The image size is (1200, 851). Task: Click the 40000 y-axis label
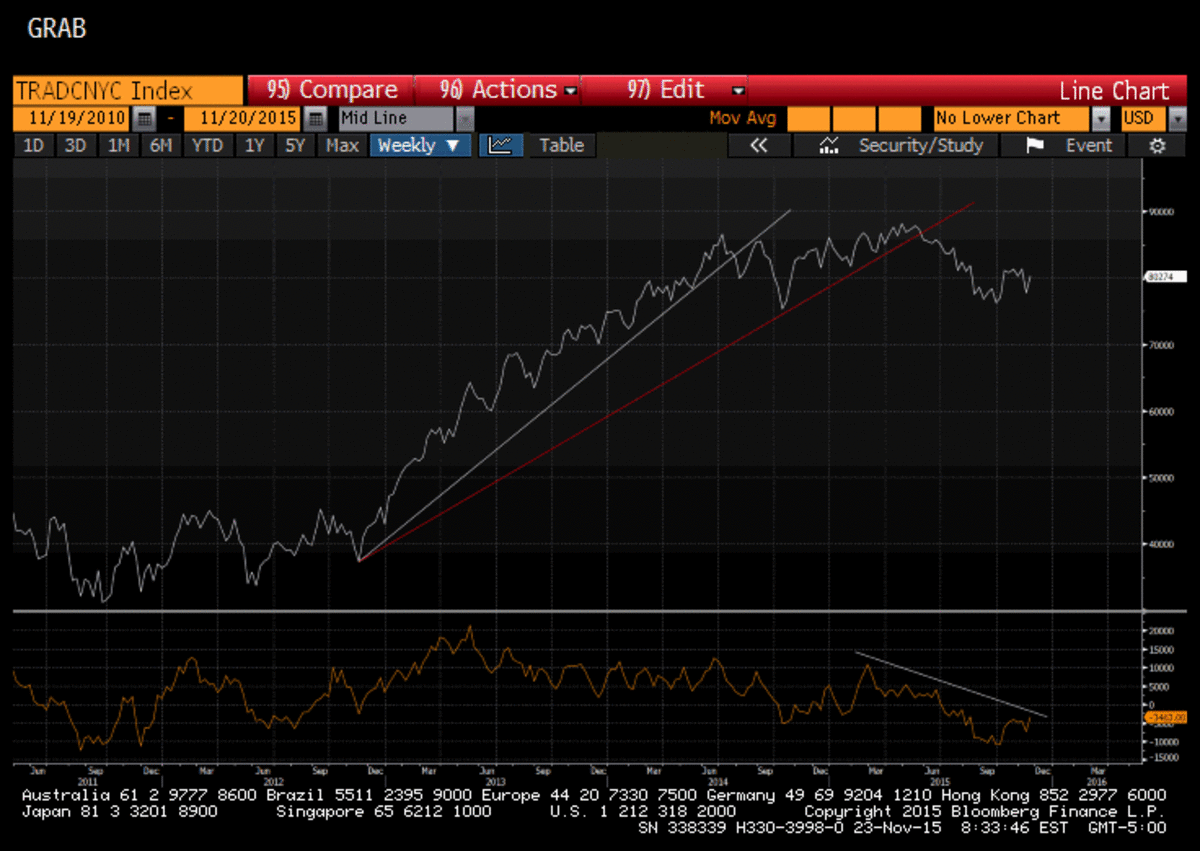[x=1160, y=544]
